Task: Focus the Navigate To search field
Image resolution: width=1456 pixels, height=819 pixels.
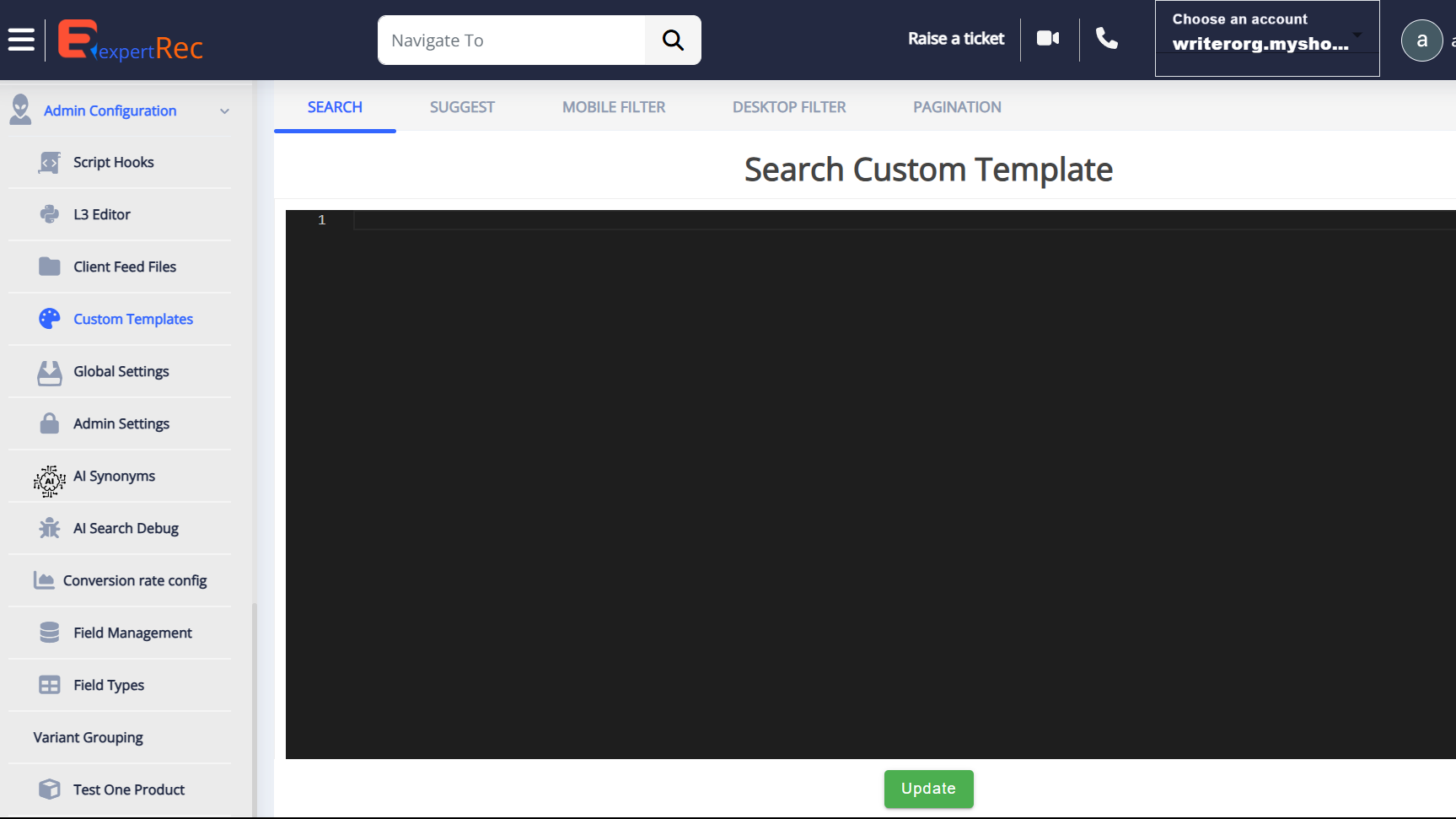Action: click(512, 40)
